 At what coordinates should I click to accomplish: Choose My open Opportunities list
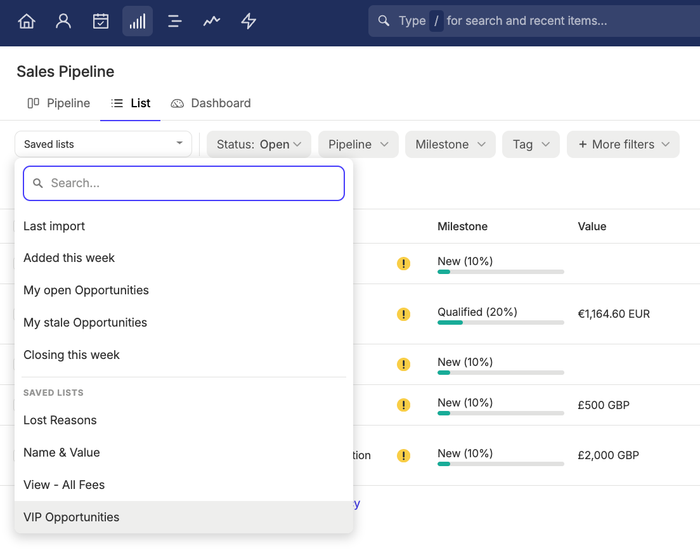(x=184, y=290)
